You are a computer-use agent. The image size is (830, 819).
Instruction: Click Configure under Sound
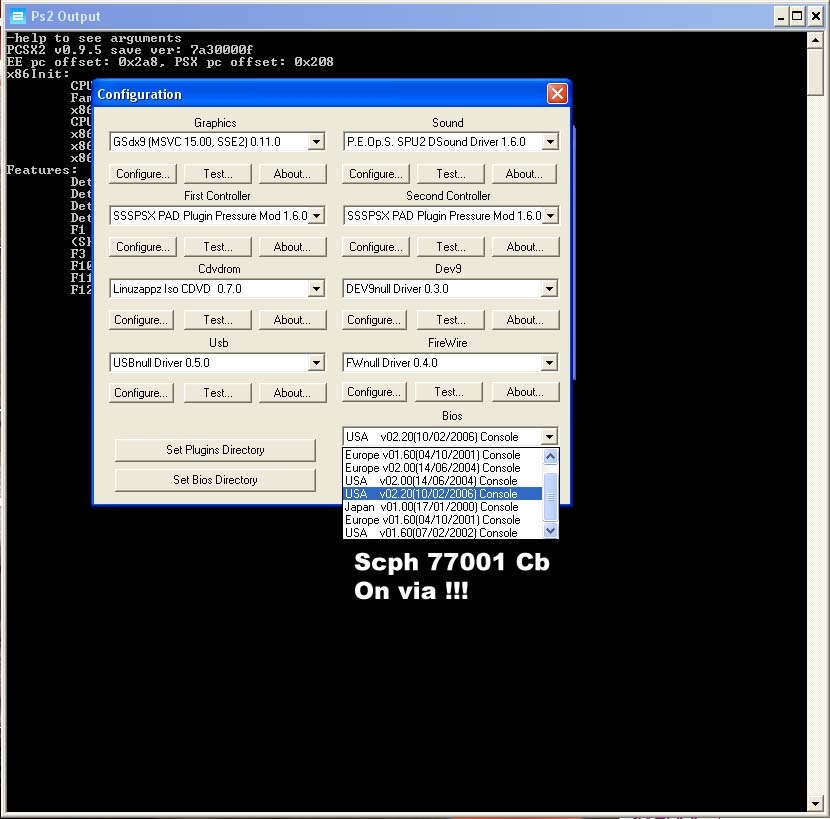(376, 174)
